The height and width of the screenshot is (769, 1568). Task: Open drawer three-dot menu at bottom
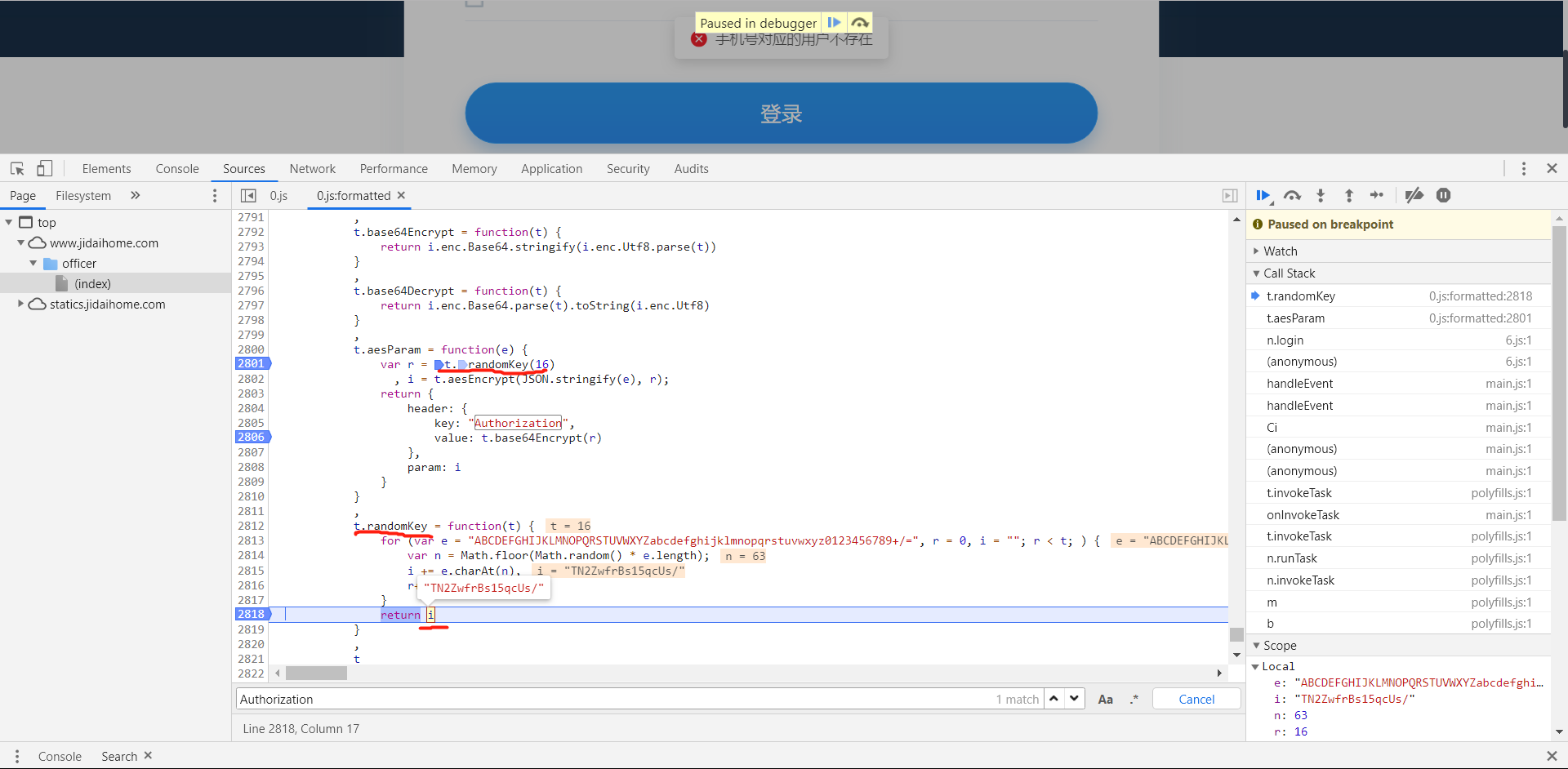click(16, 756)
